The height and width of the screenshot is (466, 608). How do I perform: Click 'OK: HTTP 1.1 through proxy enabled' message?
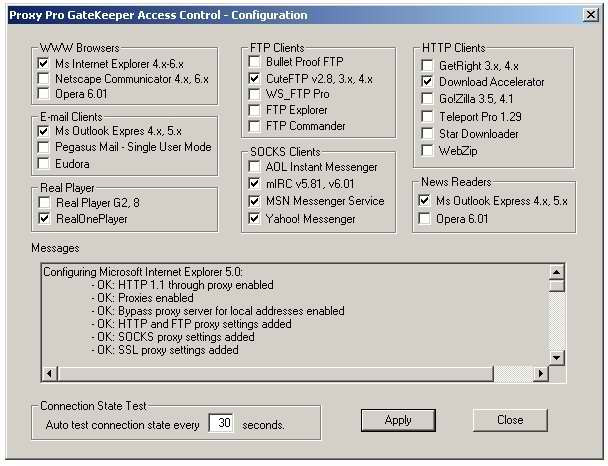tap(183, 285)
